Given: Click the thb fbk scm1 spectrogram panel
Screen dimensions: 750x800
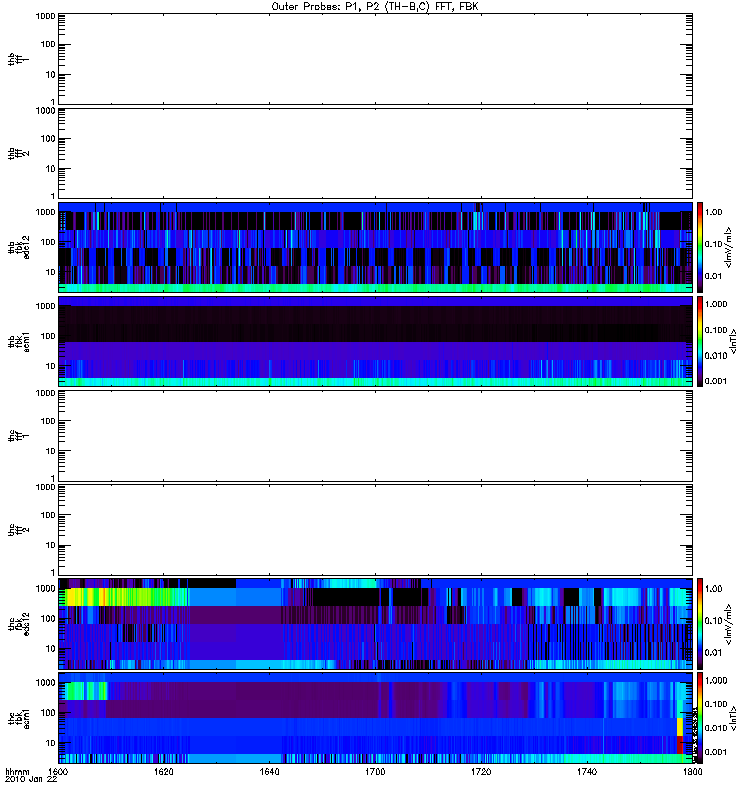Looking at the screenshot, I should pyautogui.click(x=375, y=341).
